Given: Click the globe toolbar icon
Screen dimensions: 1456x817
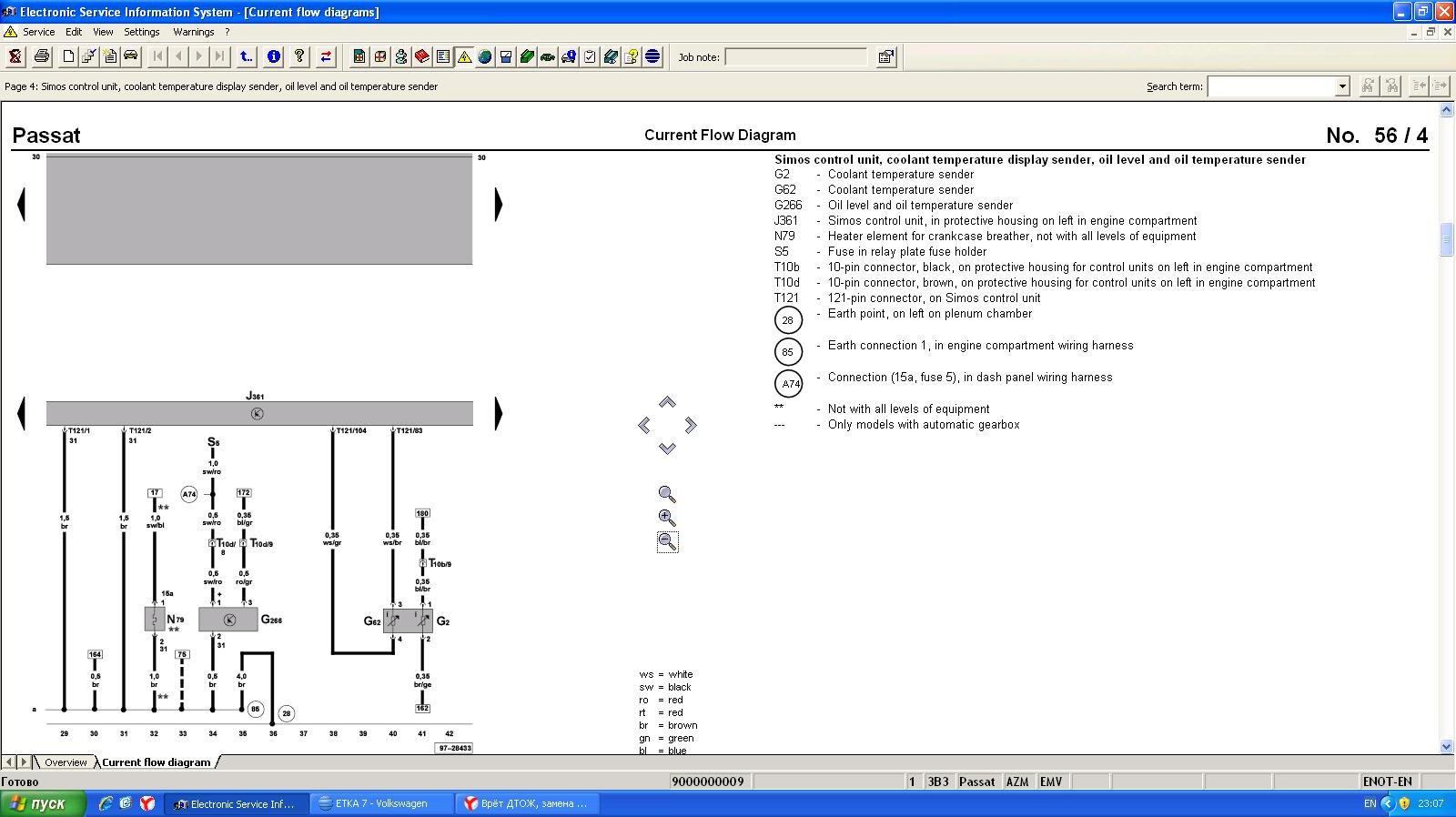Looking at the screenshot, I should tap(485, 56).
